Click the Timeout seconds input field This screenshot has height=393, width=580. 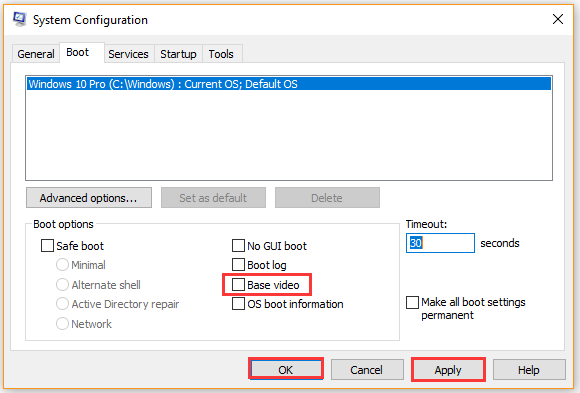tap(440, 243)
